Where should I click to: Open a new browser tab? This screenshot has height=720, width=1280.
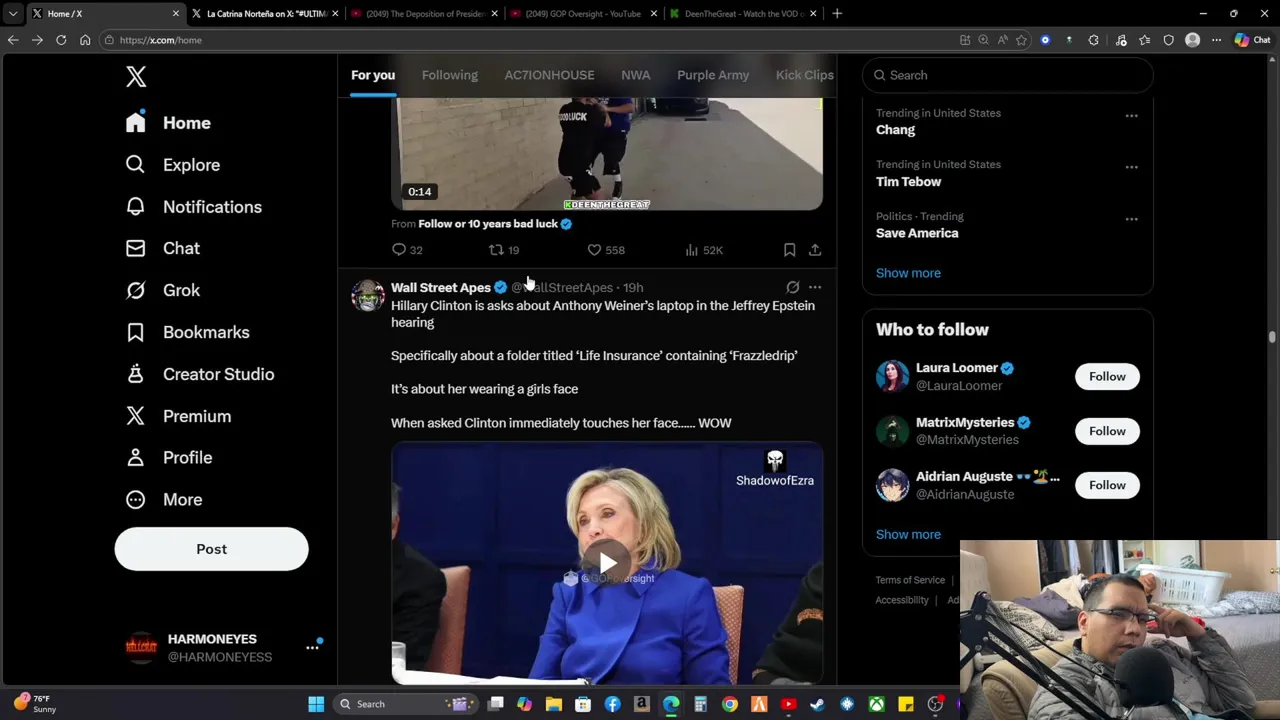point(837,14)
